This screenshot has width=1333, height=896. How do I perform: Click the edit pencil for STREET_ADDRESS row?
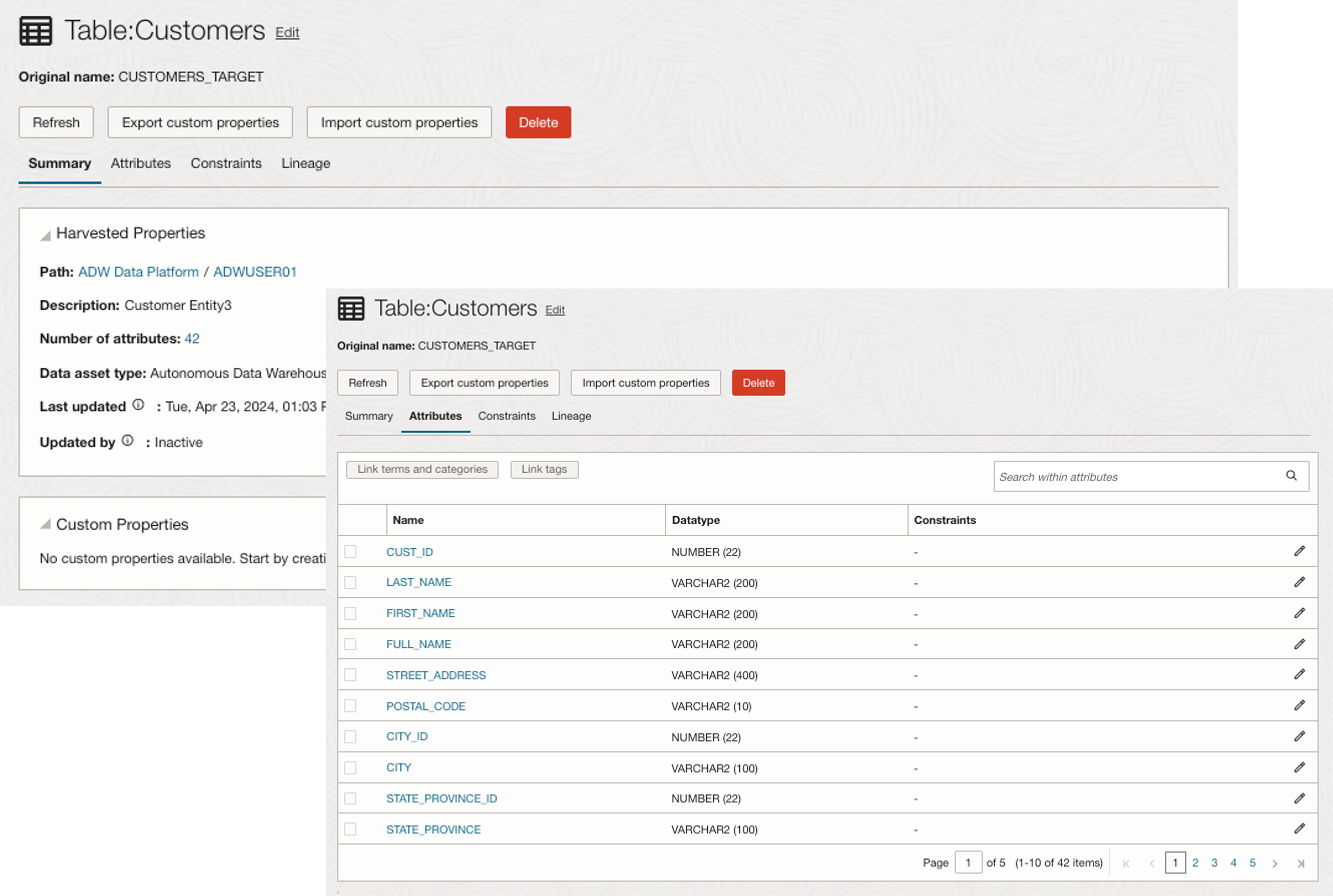[1299, 674]
